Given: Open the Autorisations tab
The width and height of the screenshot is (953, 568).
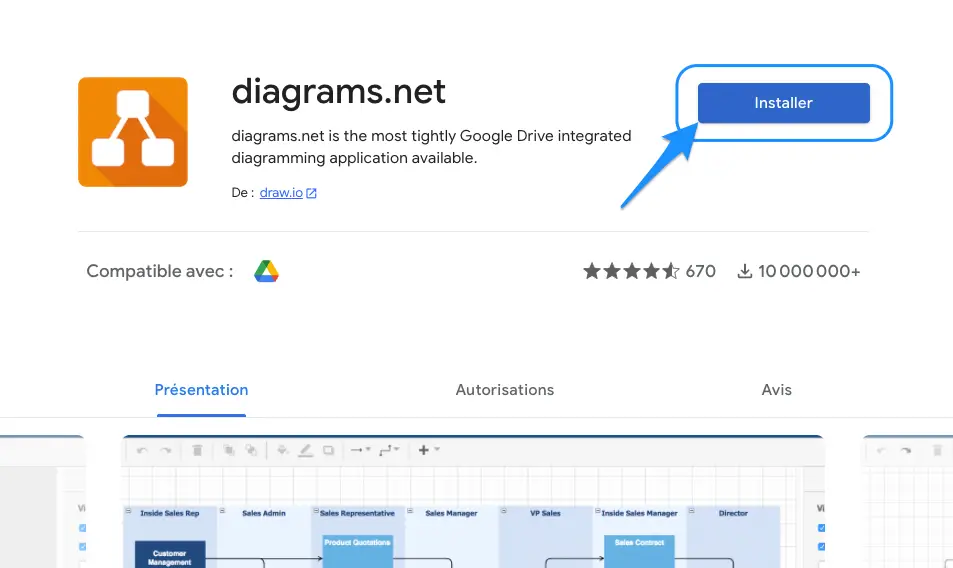Looking at the screenshot, I should 504,390.
